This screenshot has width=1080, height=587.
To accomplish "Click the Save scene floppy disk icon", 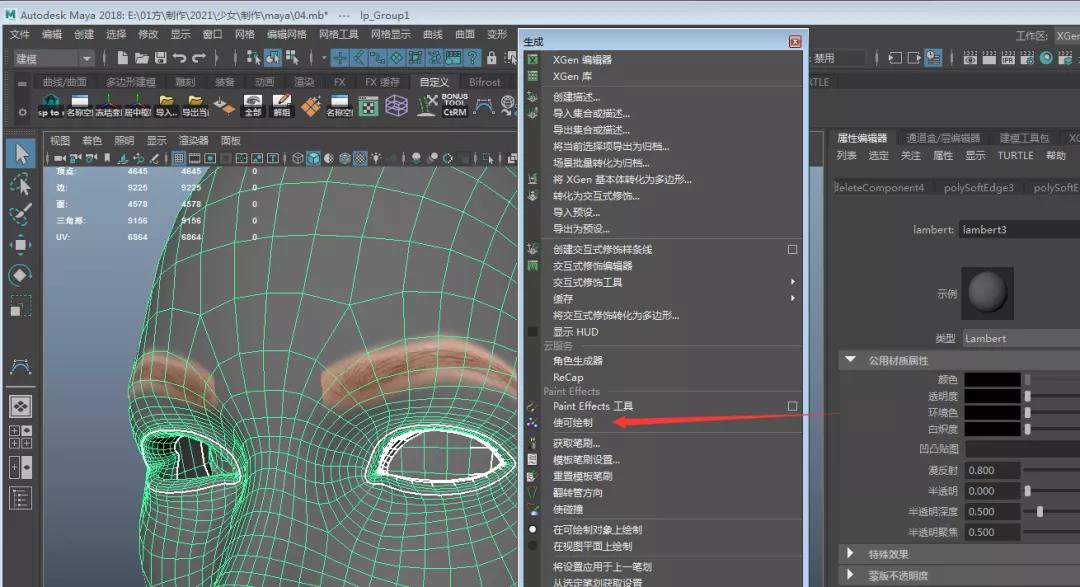I will tap(159, 58).
